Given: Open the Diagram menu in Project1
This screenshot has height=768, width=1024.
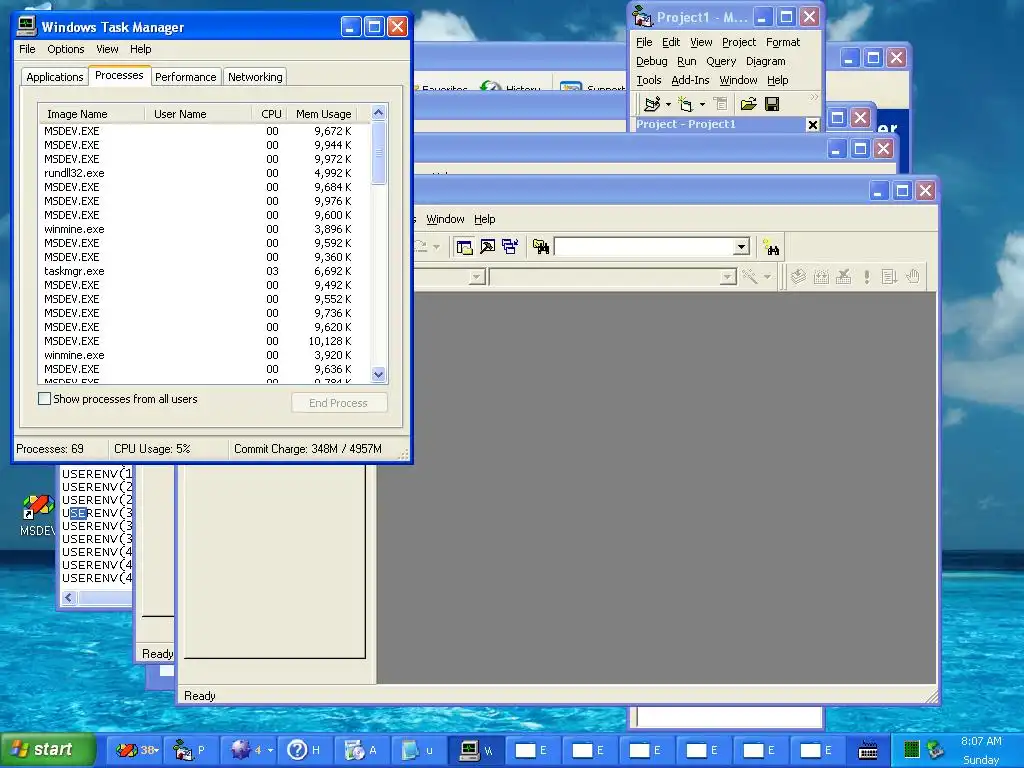Looking at the screenshot, I should pos(765,61).
